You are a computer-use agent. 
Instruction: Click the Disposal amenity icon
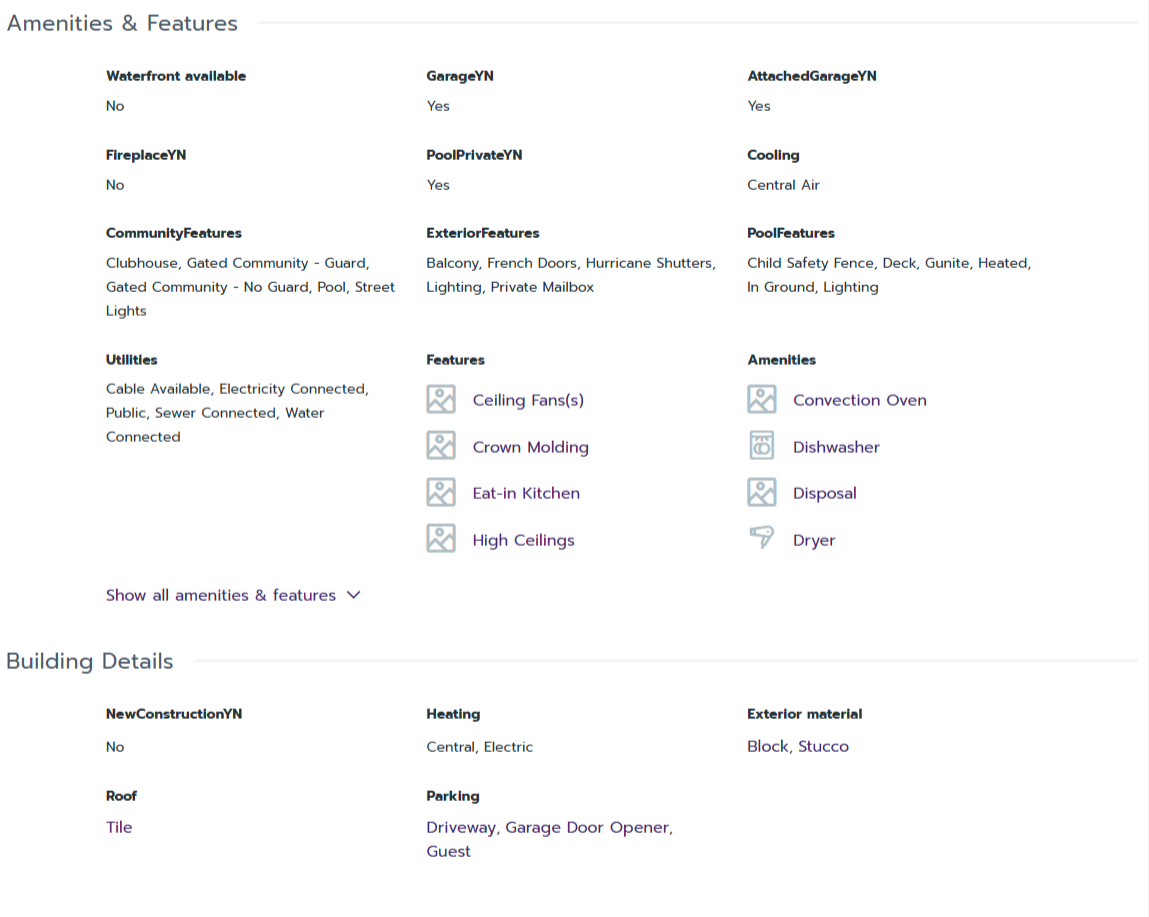(761, 492)
